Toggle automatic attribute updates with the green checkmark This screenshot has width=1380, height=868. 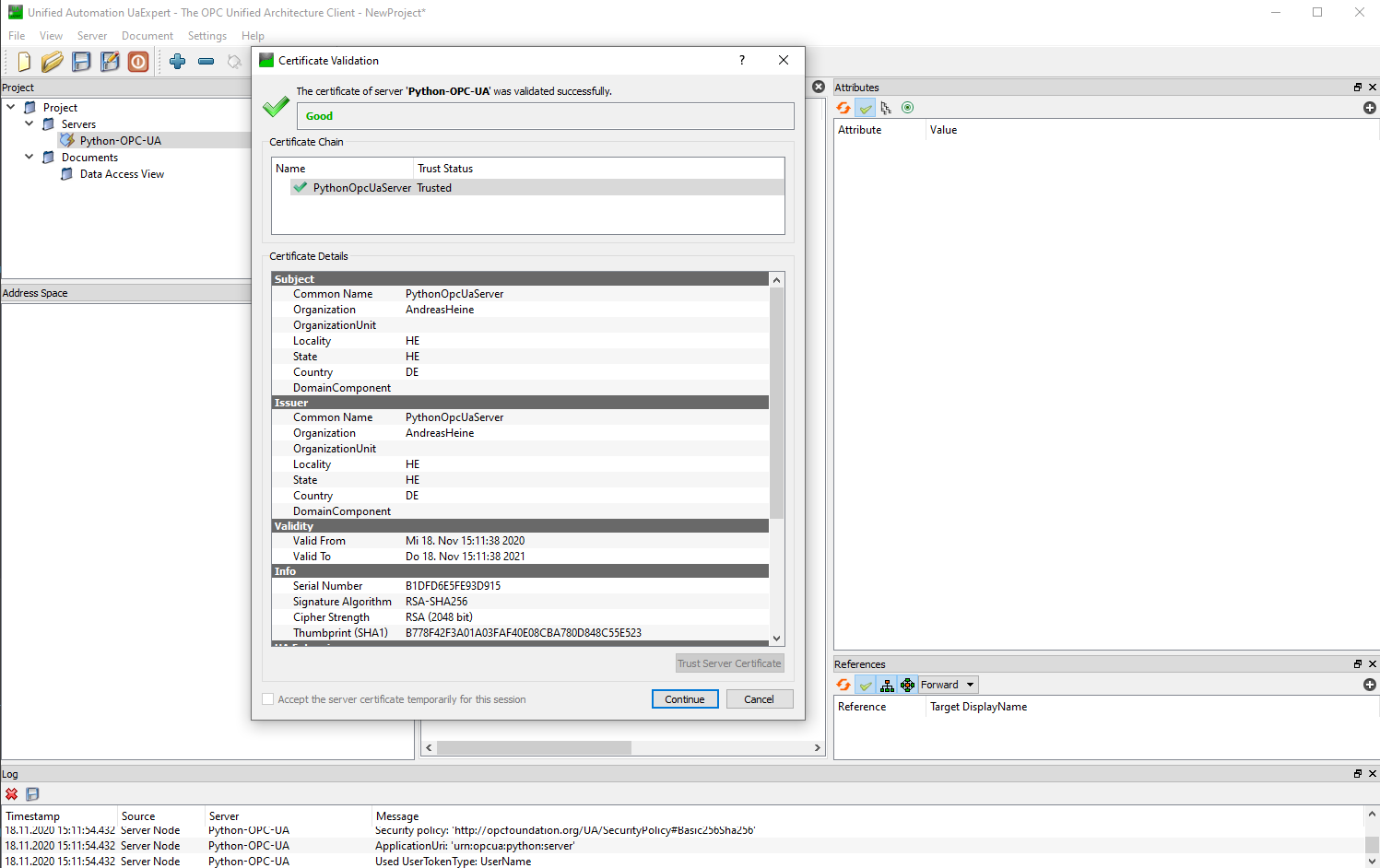pos(865,108)
